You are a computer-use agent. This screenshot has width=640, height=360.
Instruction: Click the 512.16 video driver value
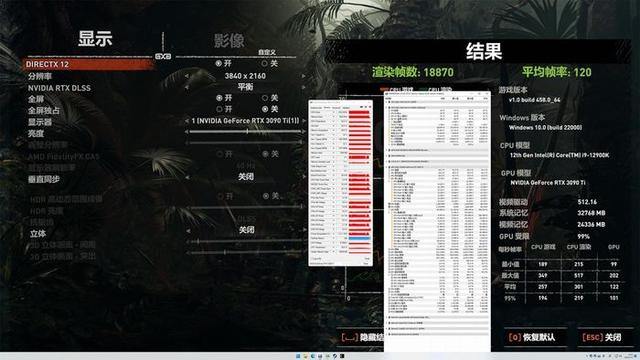pyautogui.click(x=587, y=202)
